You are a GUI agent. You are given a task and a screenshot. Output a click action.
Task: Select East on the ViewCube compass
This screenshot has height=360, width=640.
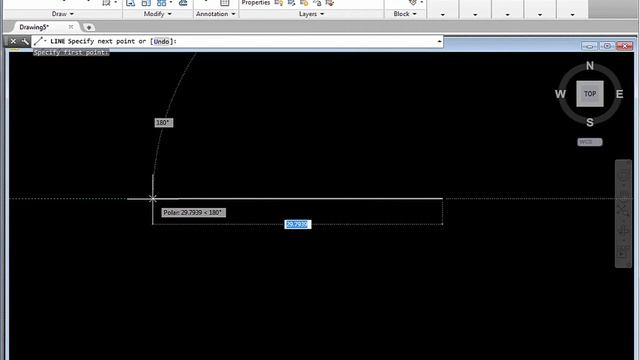pyautogui.click(x=619, y=94)
